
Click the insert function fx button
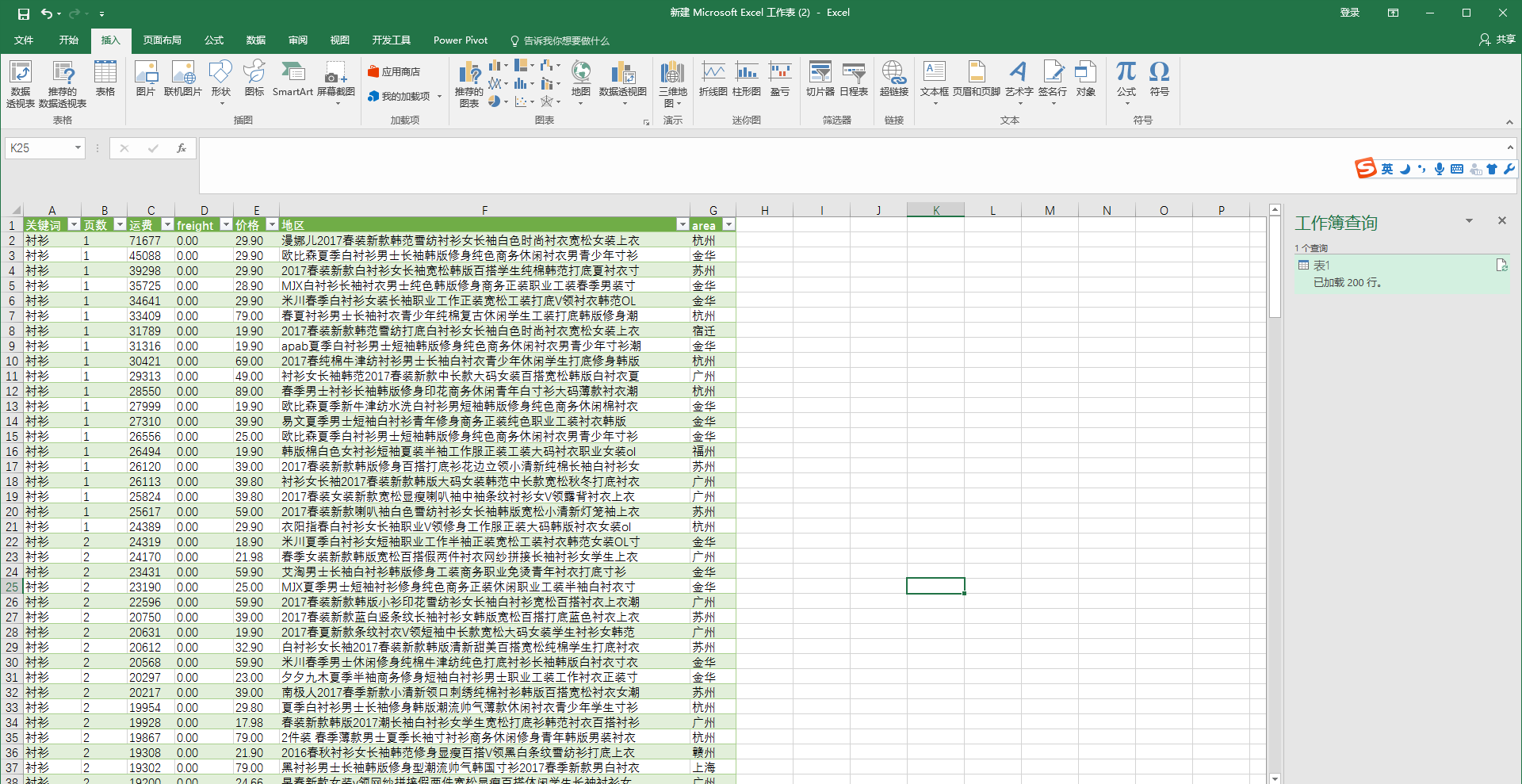pyautogui.click(x=182, y=148)
